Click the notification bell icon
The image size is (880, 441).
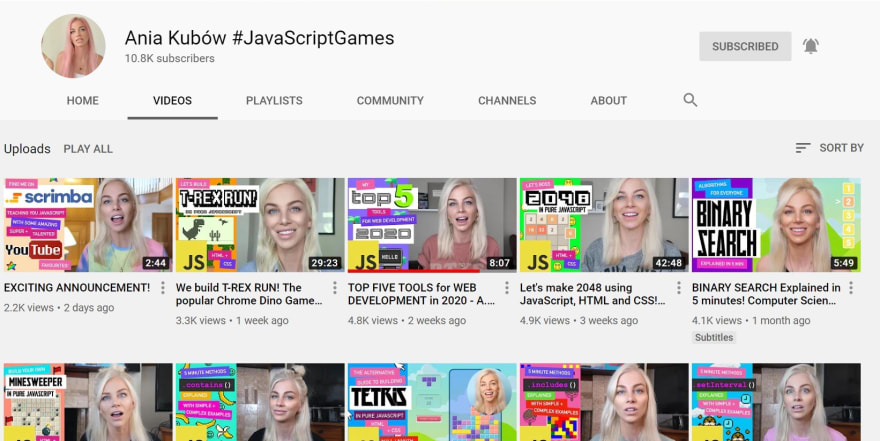click(810, 46)
